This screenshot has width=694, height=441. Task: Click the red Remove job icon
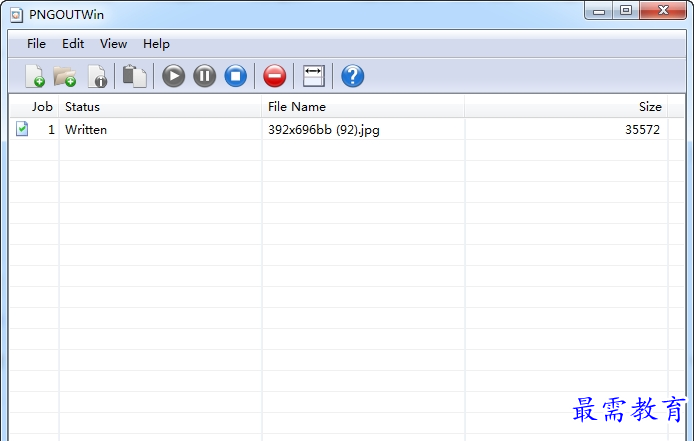pyautogui.click(x=274, y=76)
